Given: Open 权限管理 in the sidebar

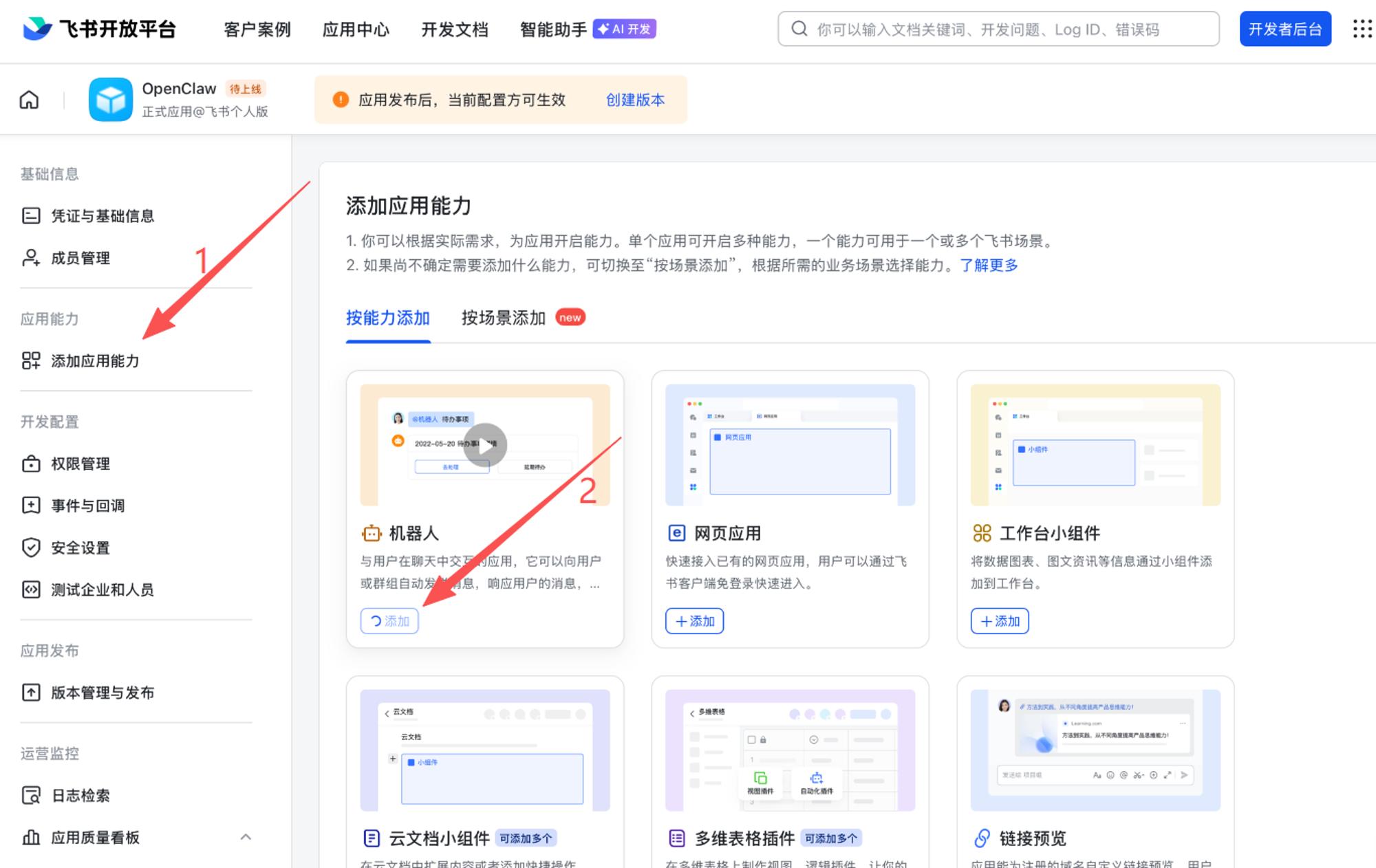Looking at the screenshot, I should pyautogui.click(x=80, y=464).
